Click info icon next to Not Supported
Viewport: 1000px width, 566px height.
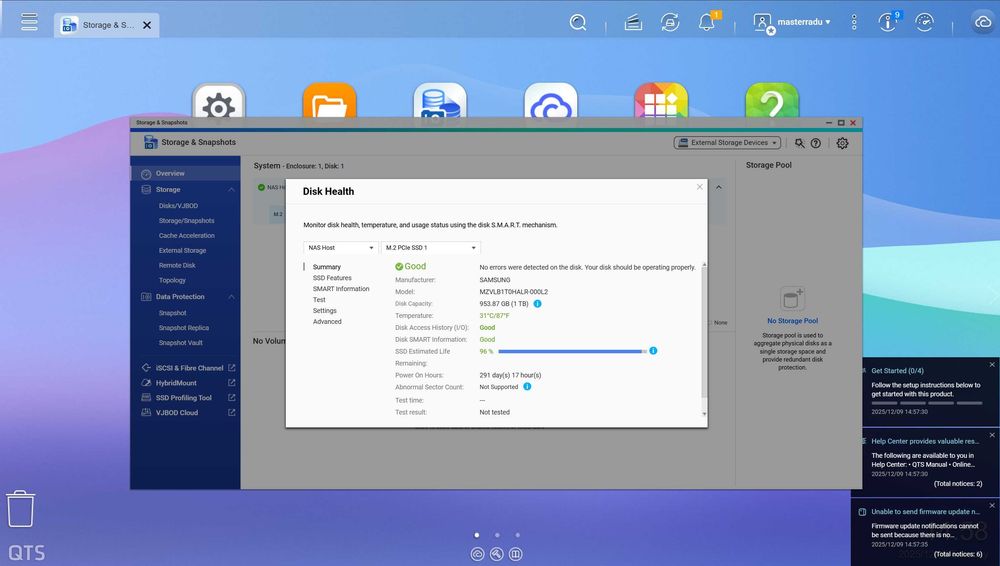click(527, 387)
